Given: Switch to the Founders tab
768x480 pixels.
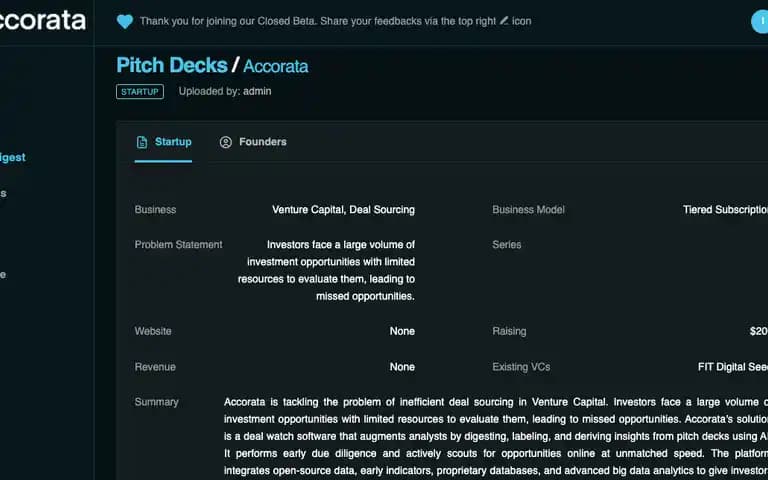Looking at the screenshot, I should click(x=253, y=142).
